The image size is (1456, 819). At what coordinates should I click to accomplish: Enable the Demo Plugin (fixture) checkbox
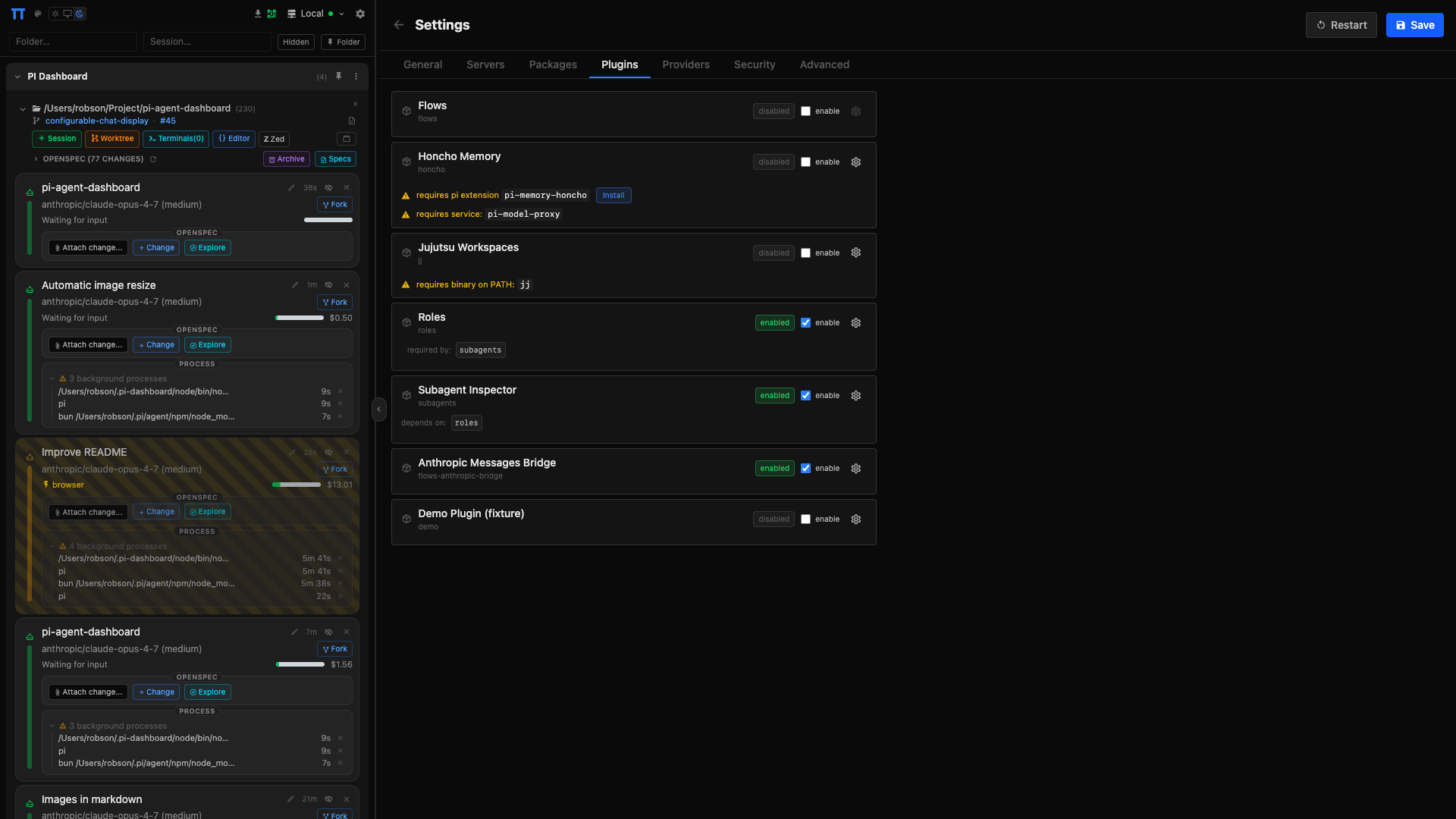[805, 519]
